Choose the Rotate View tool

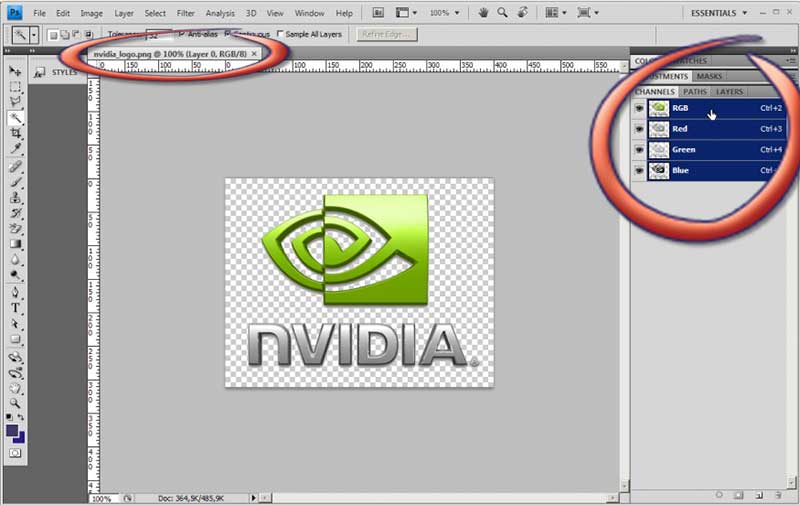522,13
